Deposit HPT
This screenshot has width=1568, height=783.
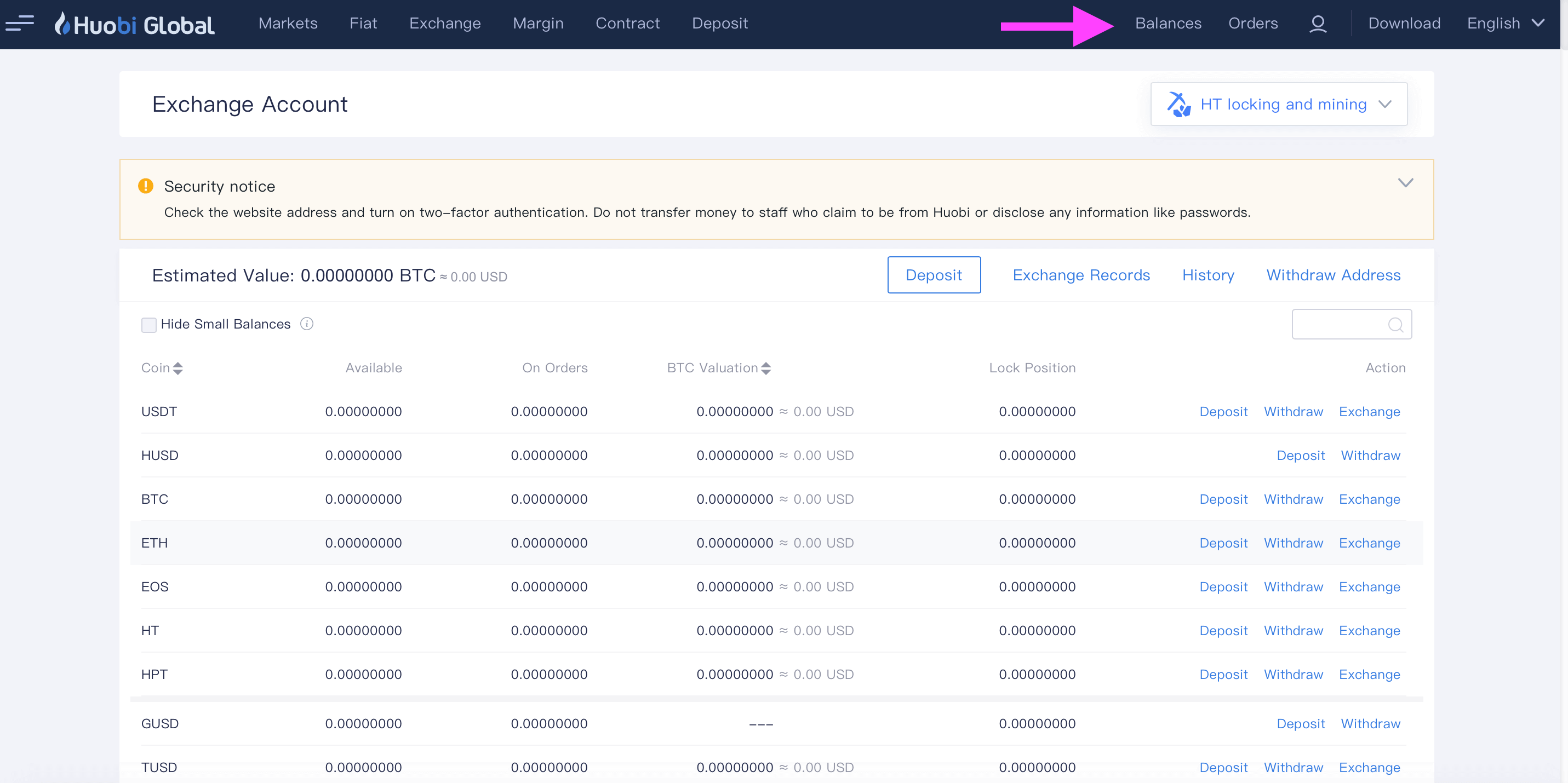click(x=1223, y=674)
